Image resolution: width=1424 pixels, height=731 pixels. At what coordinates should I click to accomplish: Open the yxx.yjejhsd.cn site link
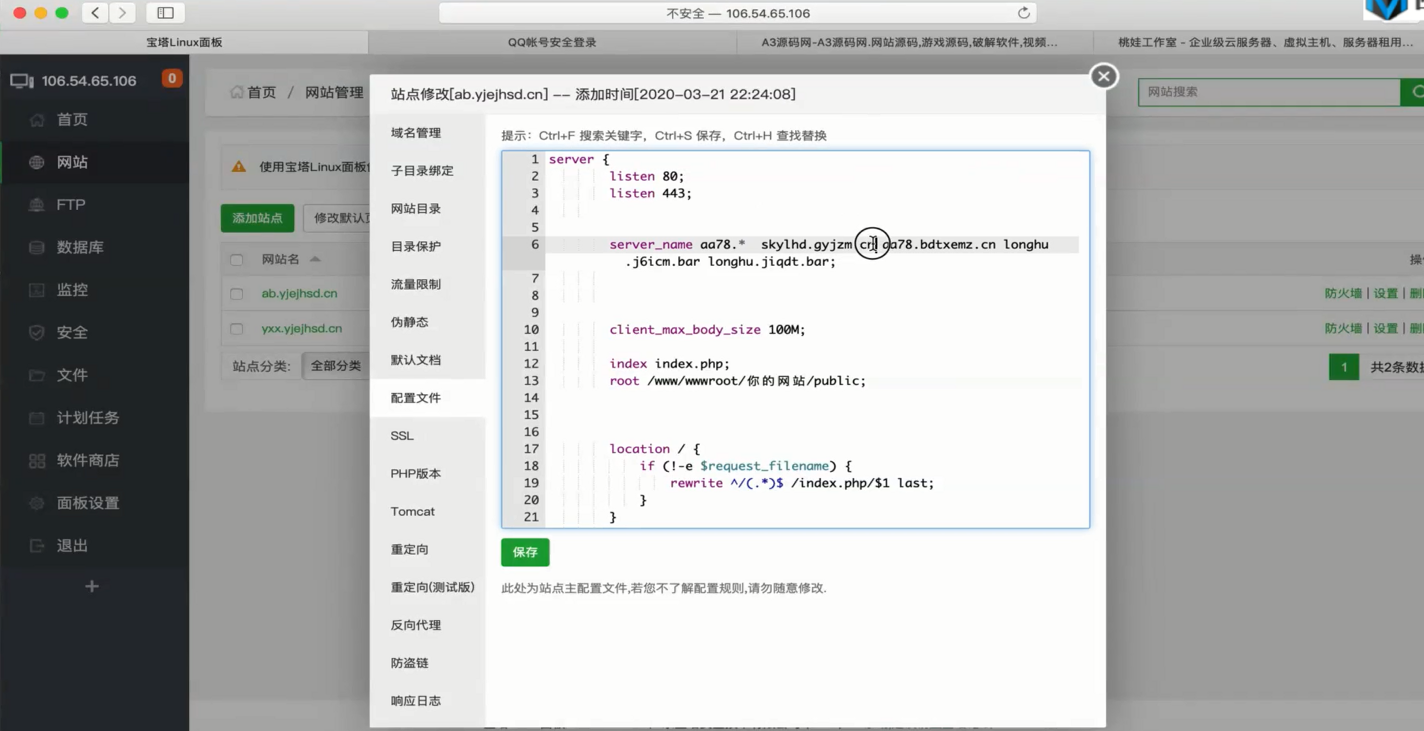pyautogui.click(x=302, y=329)
